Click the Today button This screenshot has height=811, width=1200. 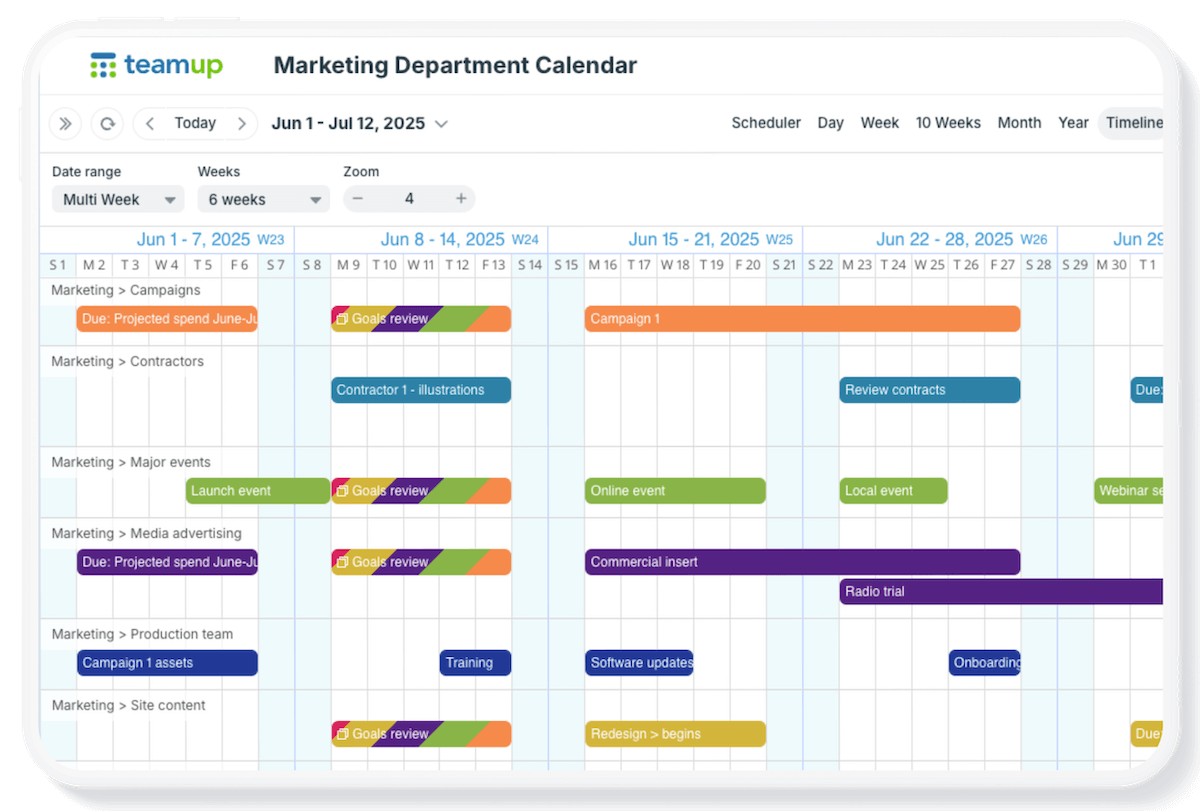(x=195, y=123)
